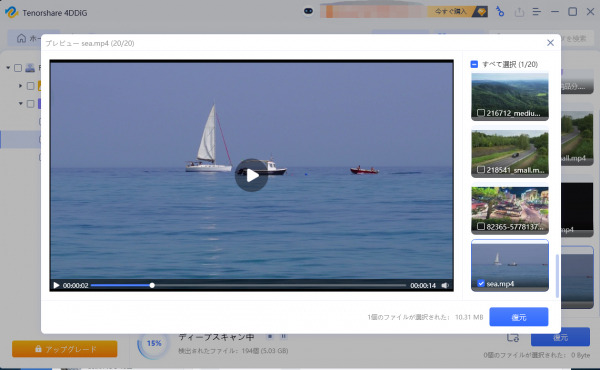Click the Tenorshare 4DDiG logo

point(11,12)
